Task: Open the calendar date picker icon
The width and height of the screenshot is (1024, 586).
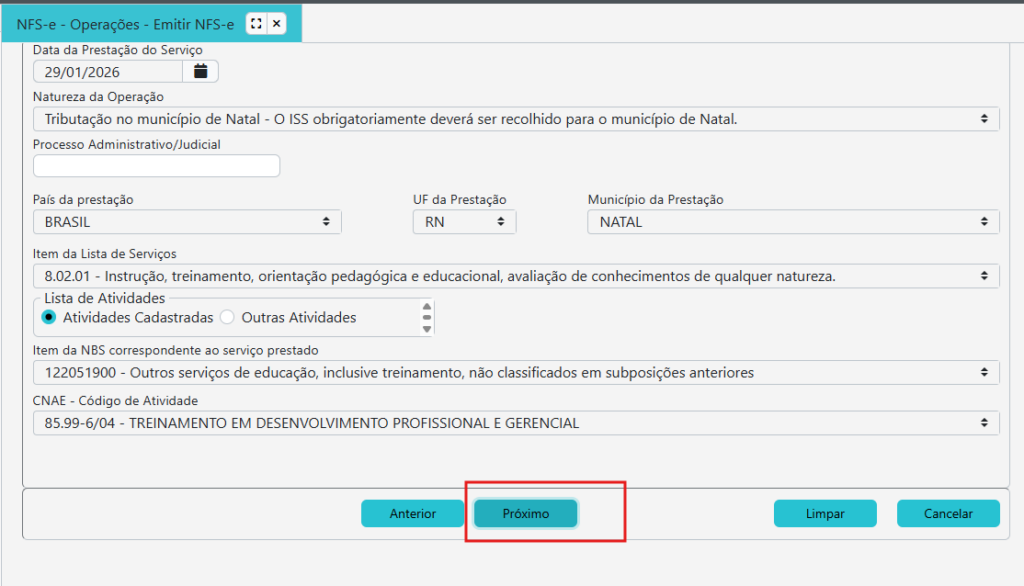Action: [200, 71]
